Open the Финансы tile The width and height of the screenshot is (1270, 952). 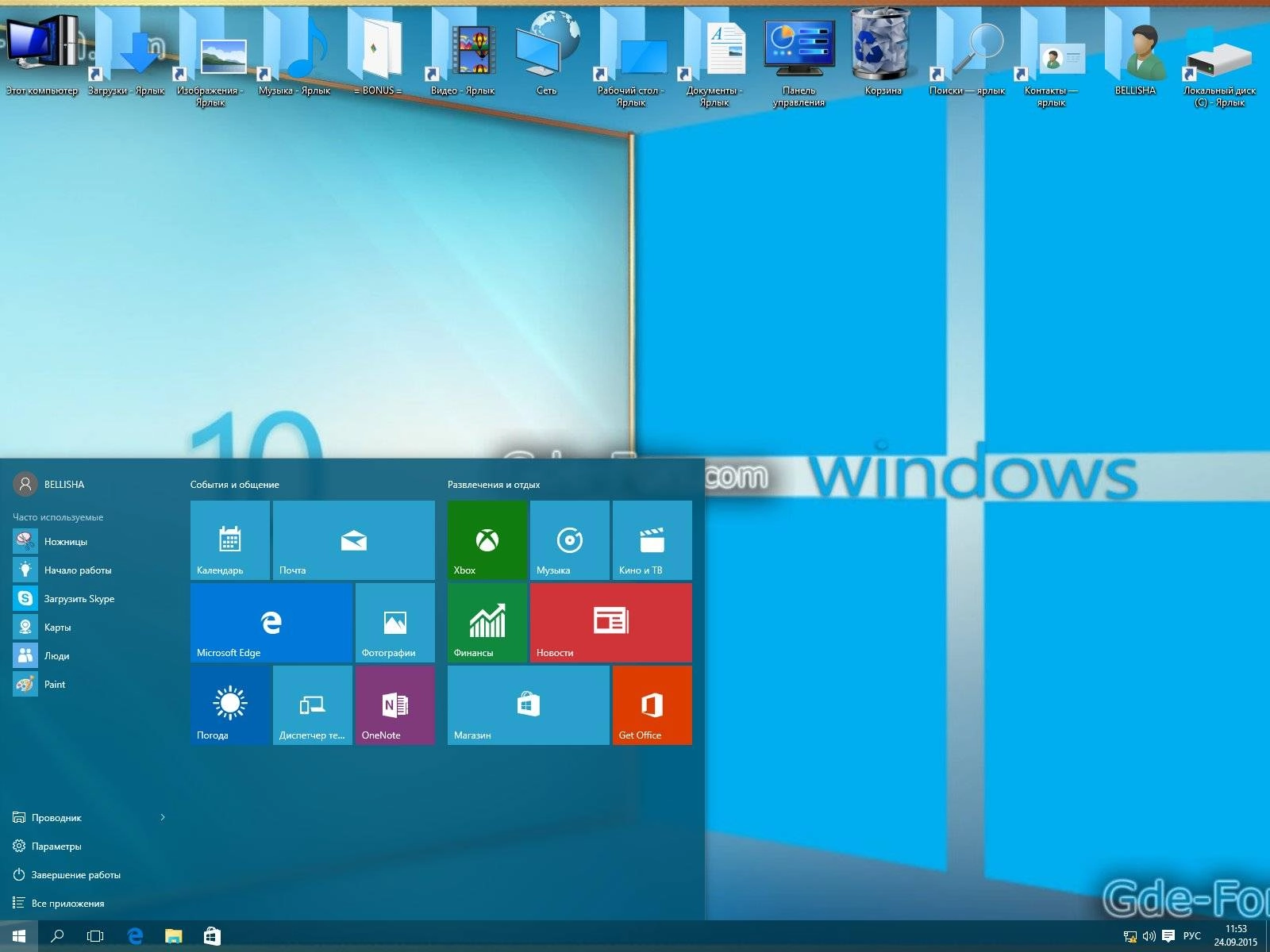coord(487,623)
